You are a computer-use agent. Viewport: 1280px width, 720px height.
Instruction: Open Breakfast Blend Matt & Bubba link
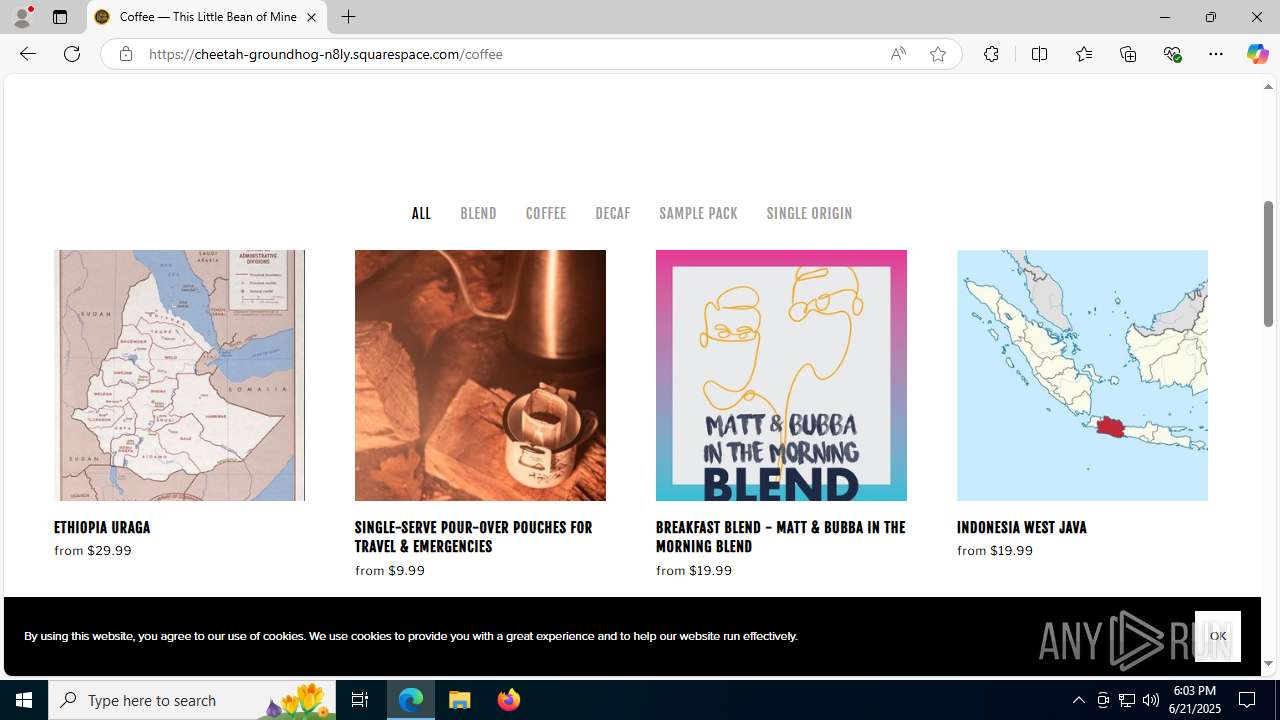click(780, 537)
